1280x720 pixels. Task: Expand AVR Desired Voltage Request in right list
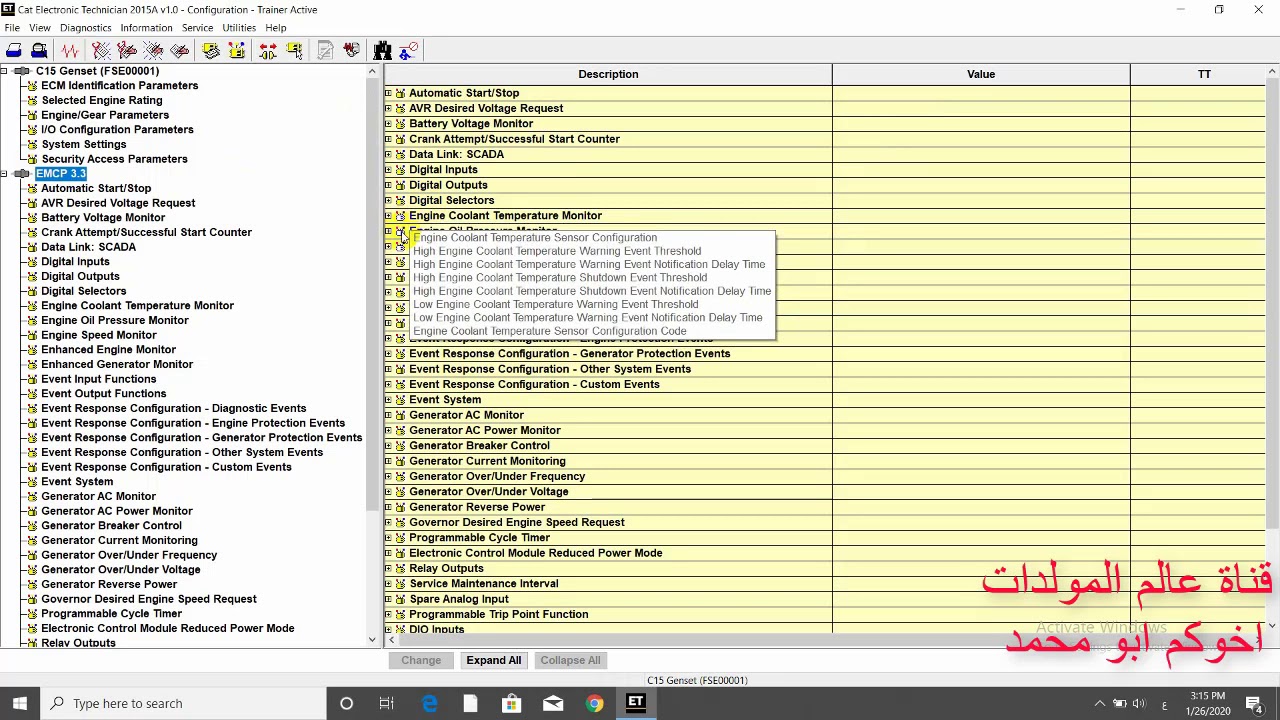click(x=388, y=108)
